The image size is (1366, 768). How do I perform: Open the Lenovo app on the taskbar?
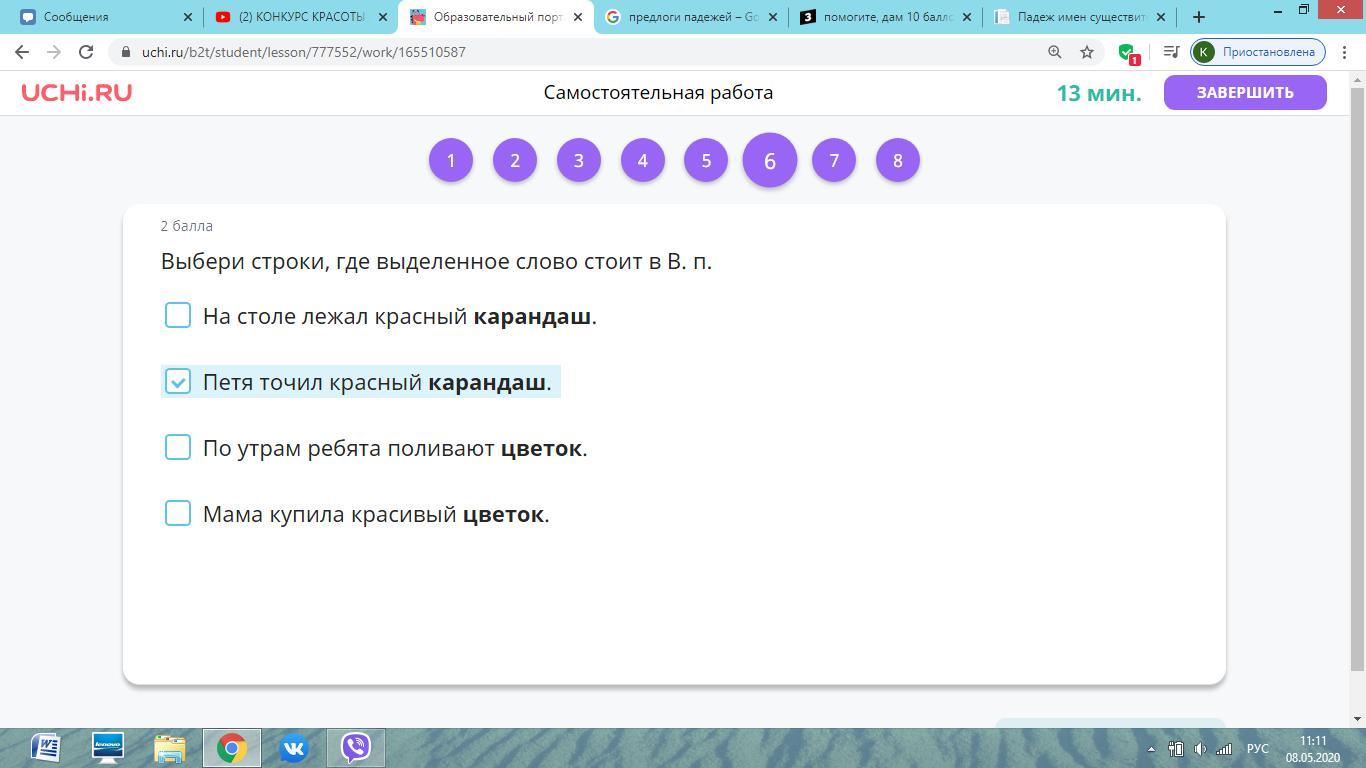click(x=107, y=748)
